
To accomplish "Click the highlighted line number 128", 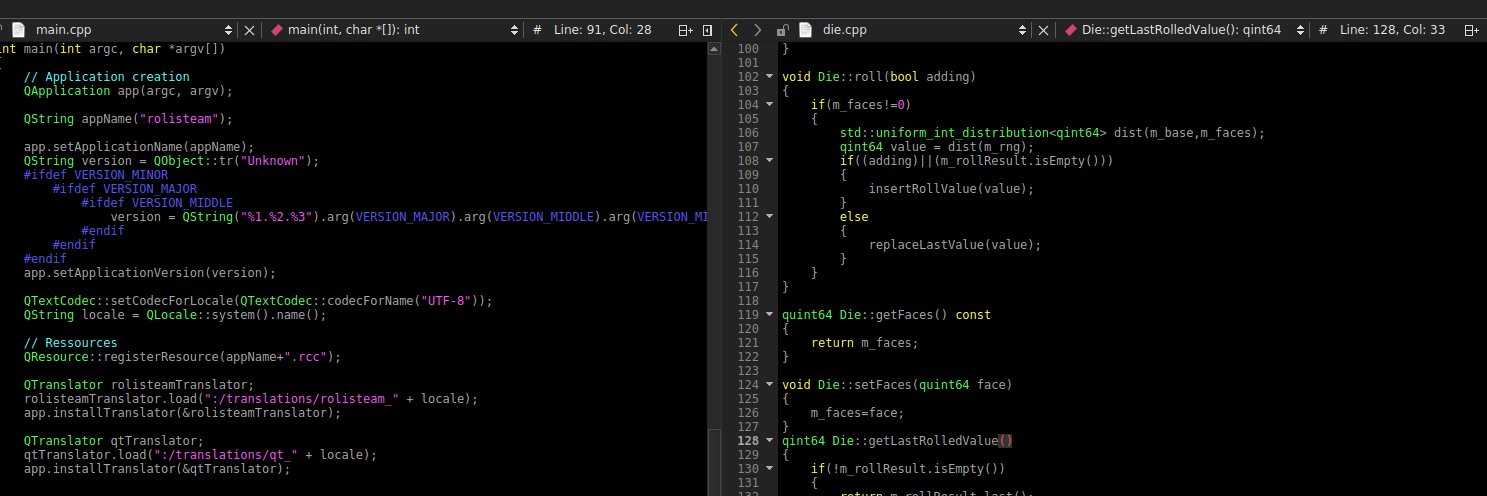I will [x=749, y=441].
